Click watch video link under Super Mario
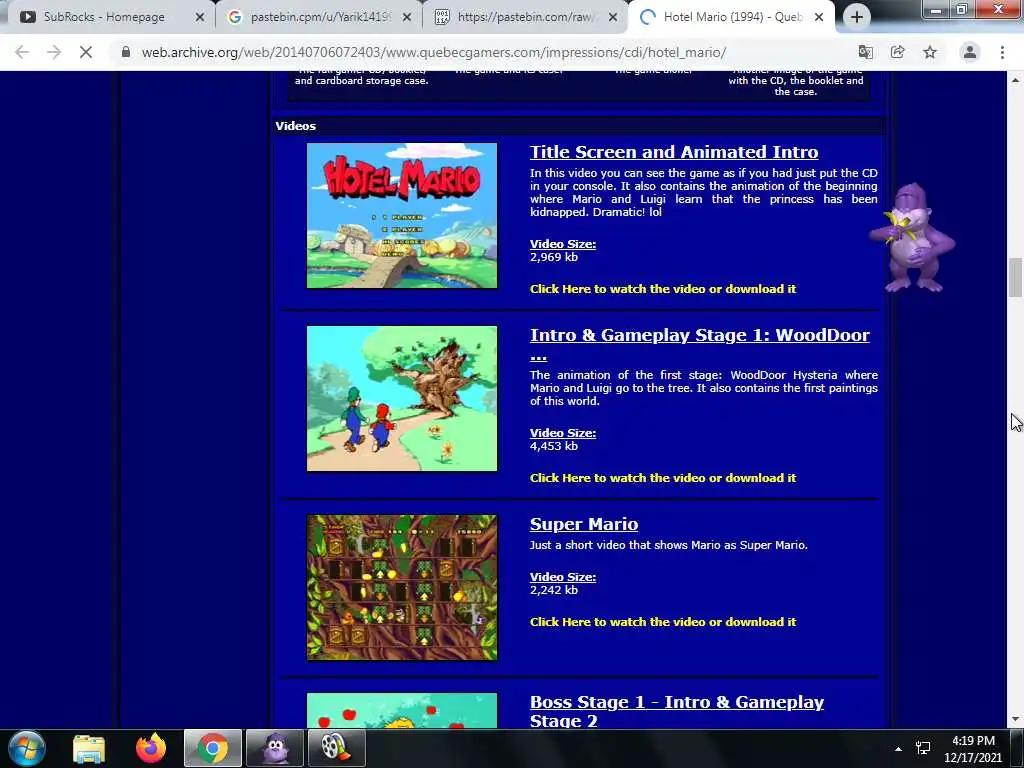 (663, 622)
